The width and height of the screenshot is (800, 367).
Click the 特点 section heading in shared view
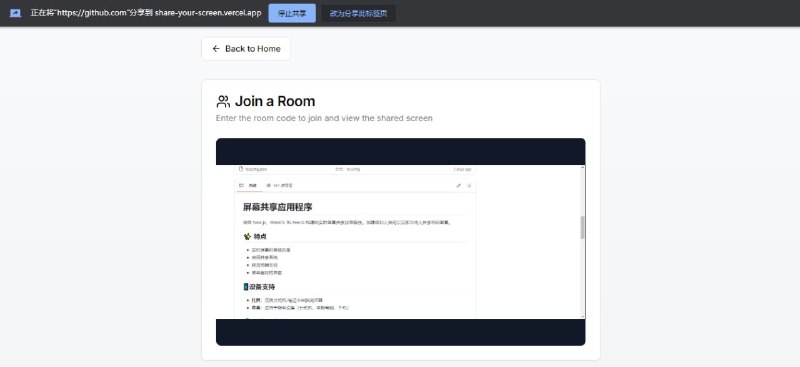[x=255, y=236]
